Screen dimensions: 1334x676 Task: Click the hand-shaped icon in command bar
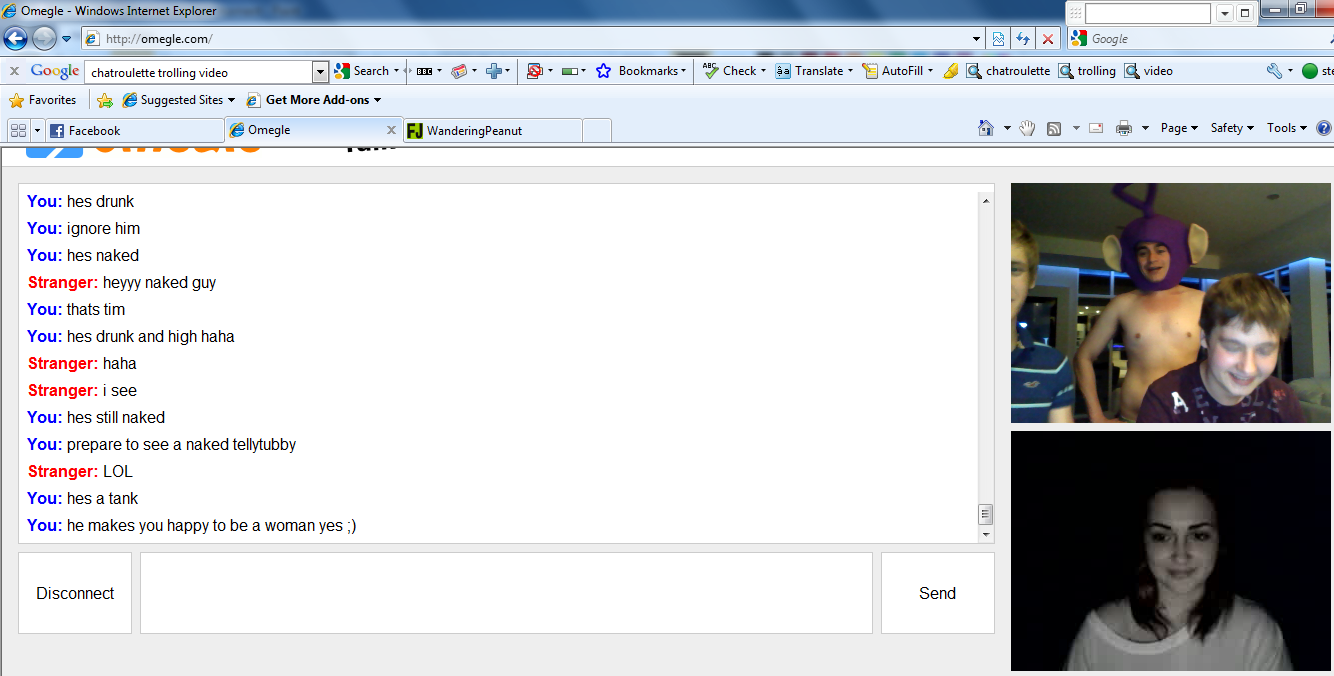coord(1027,128)
